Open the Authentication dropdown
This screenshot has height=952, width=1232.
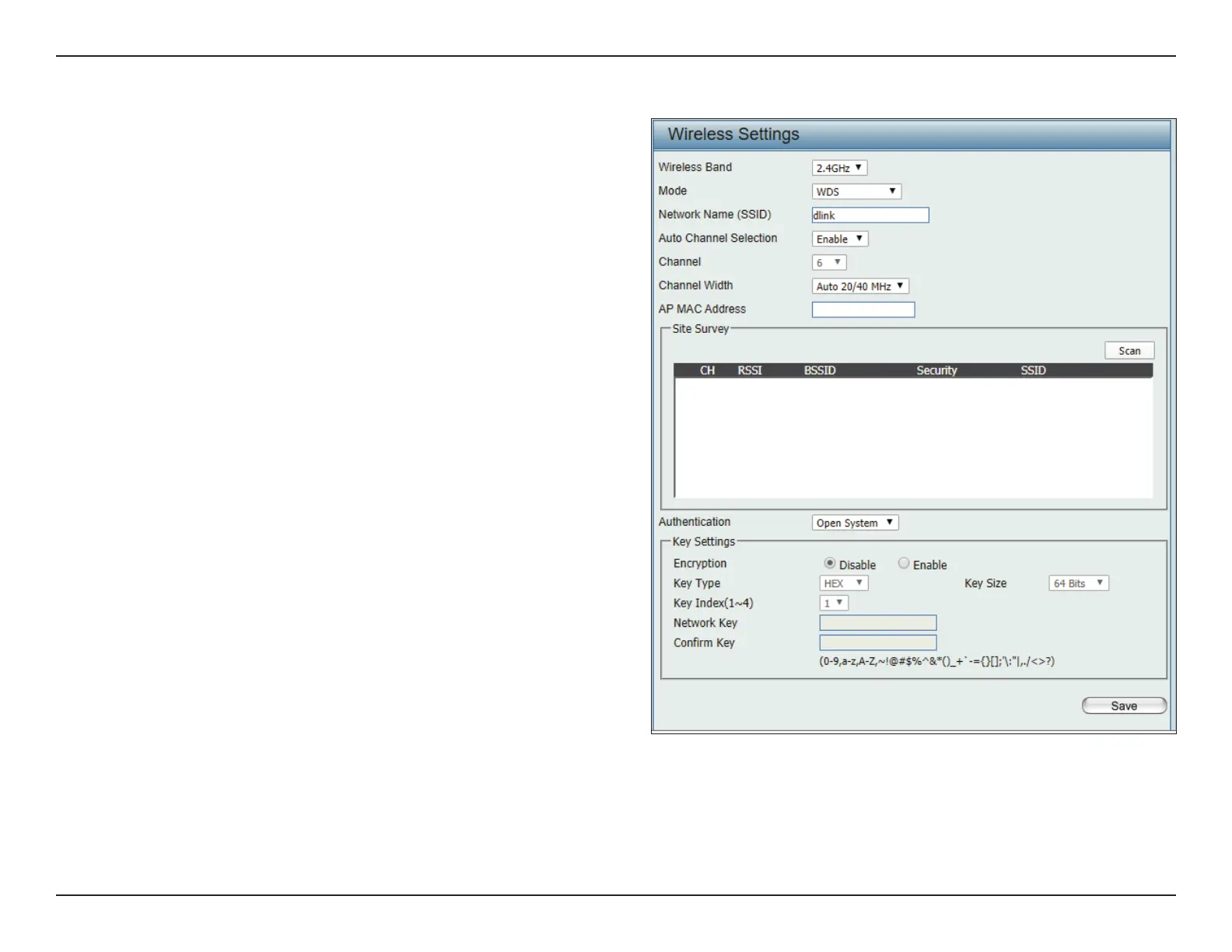point(855,523)
